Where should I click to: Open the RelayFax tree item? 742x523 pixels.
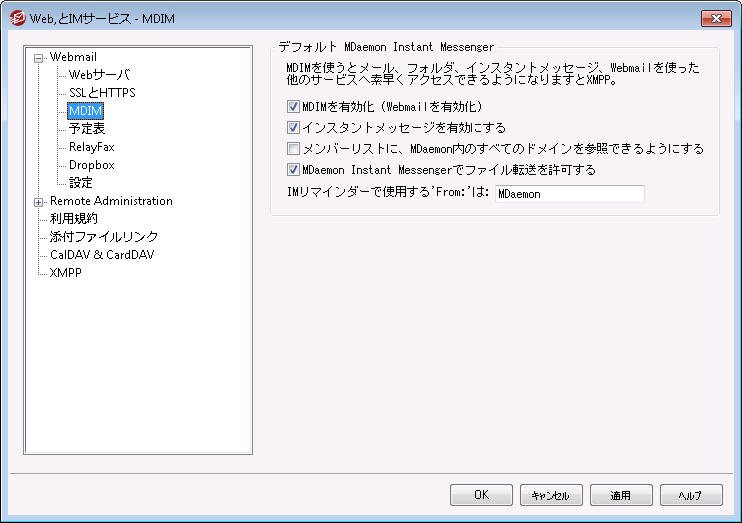[x=91, y=147]
